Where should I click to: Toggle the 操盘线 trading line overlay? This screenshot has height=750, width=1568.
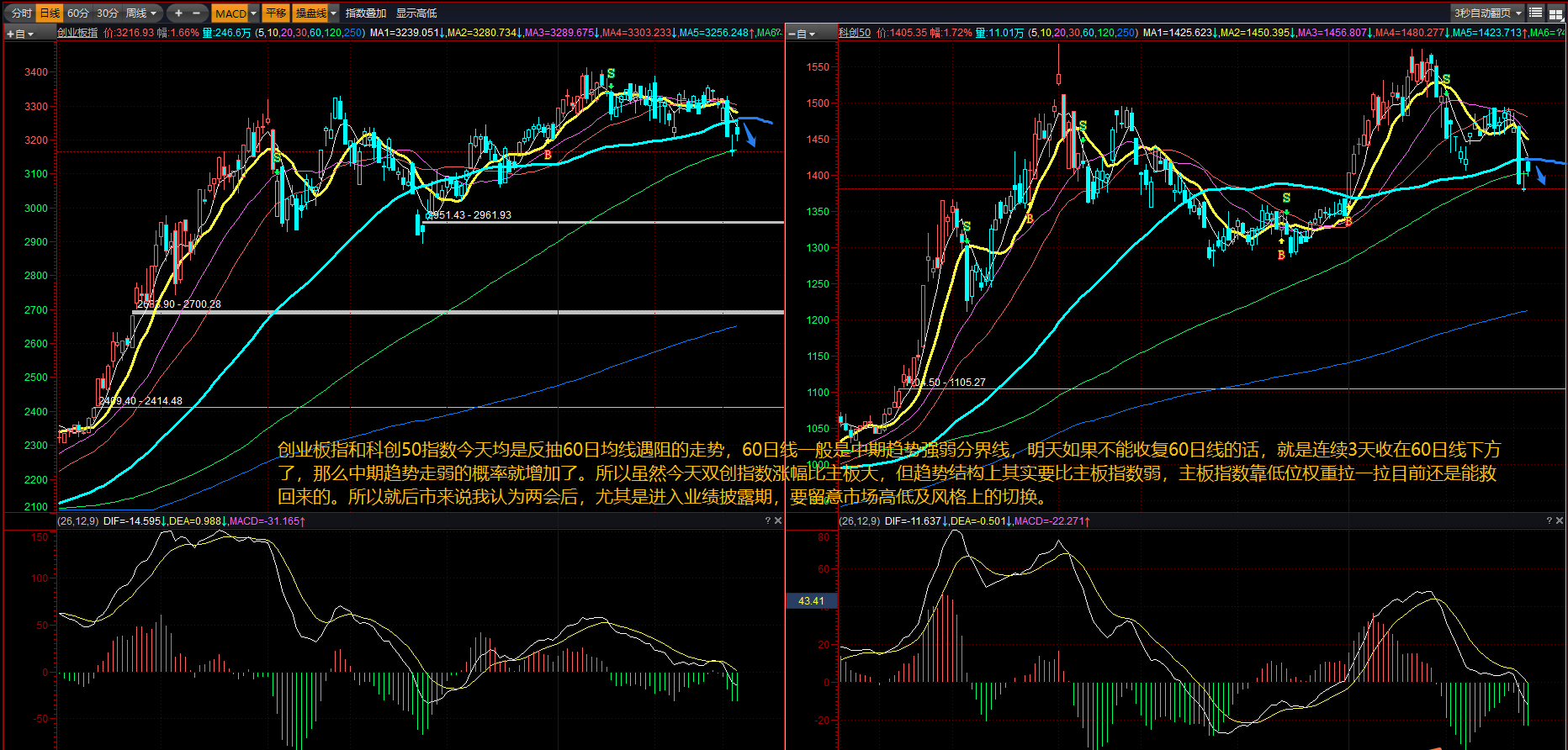point(310,13)
